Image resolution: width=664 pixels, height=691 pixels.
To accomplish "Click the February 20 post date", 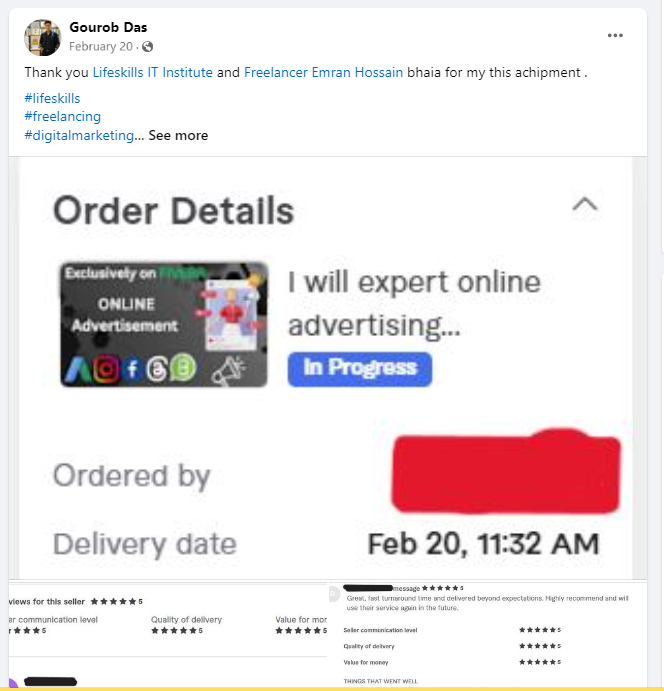I will click(101, 47).
